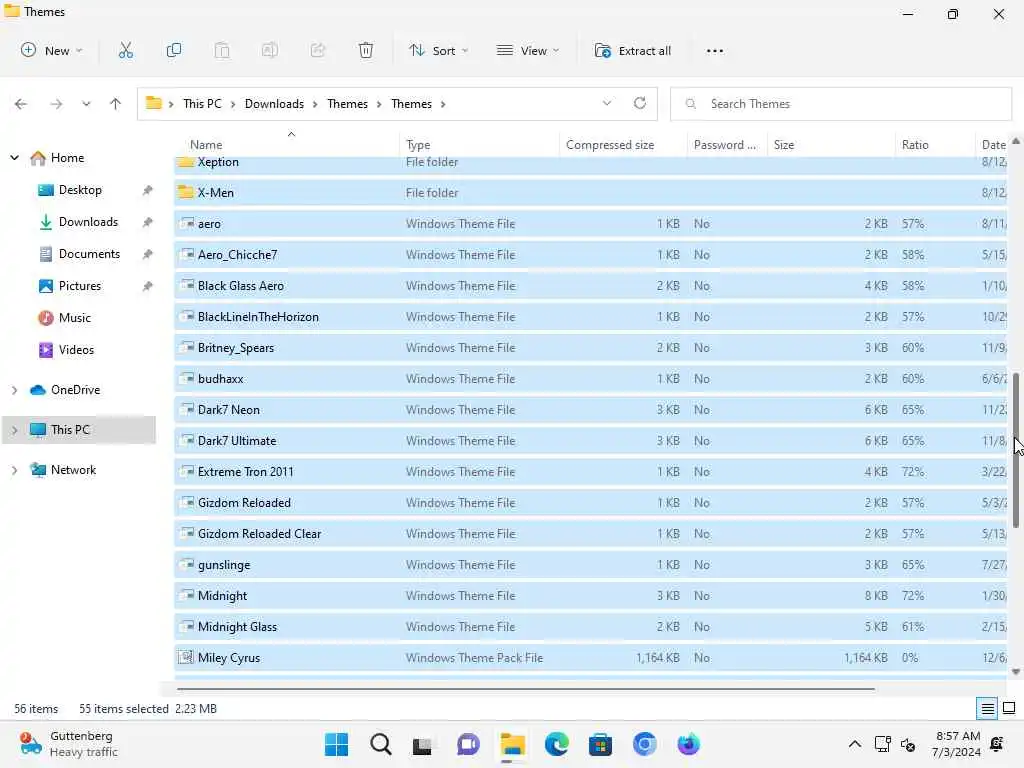Open the Guttenberg traffic widget
Screen dimensions: 1024x768
tap(69, 744)
